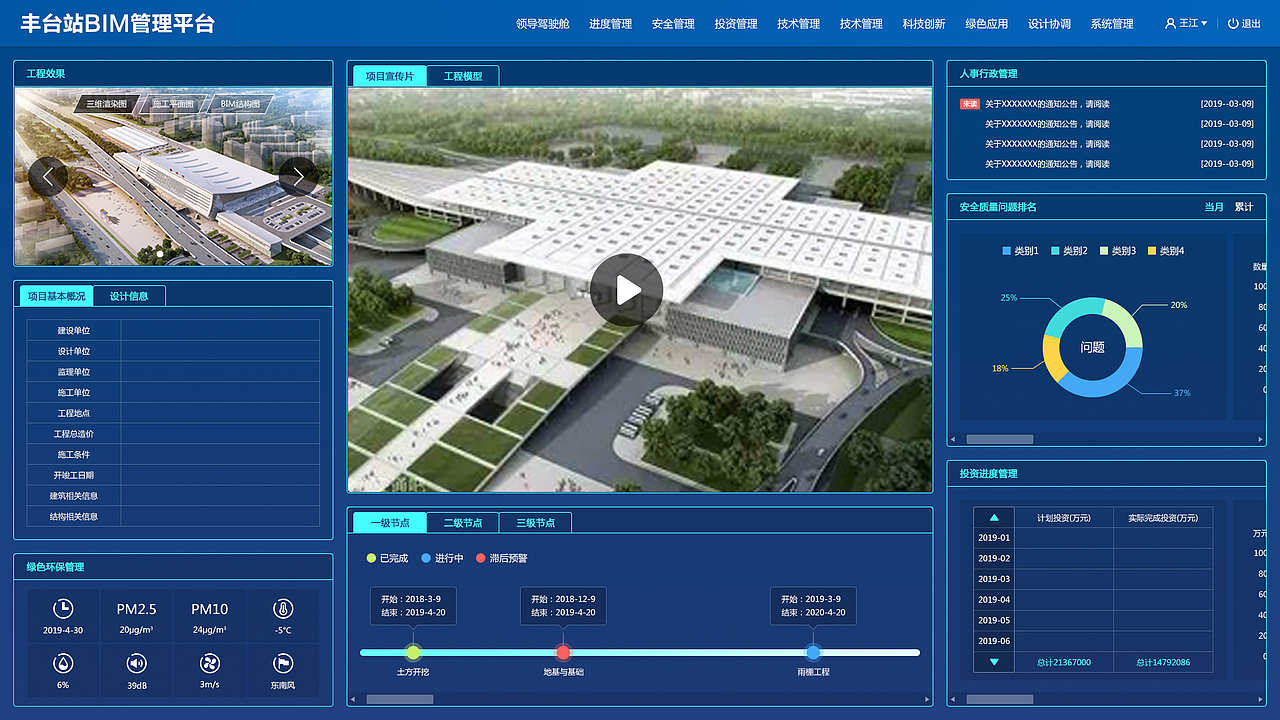The height and width of the screenshot is (720, 1280).
Task: Show BIM结构图 in 工程效果
Action: (240, 104)
